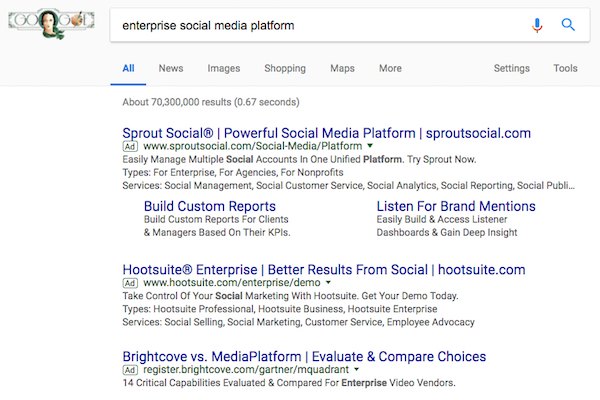Start voice search with microphone icon
The image size is (600, 400).
[x=538, y=26]
